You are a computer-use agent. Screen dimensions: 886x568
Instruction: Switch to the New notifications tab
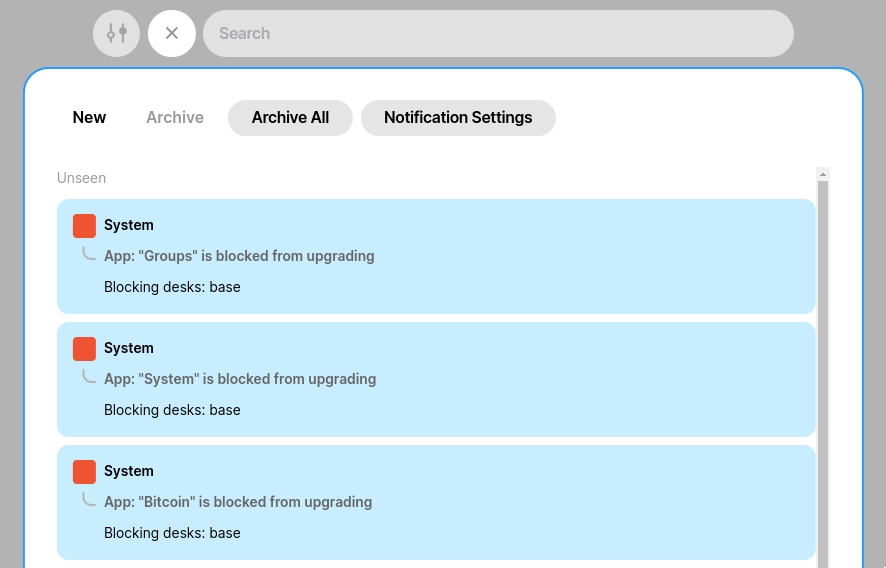(x=89, y=118)
